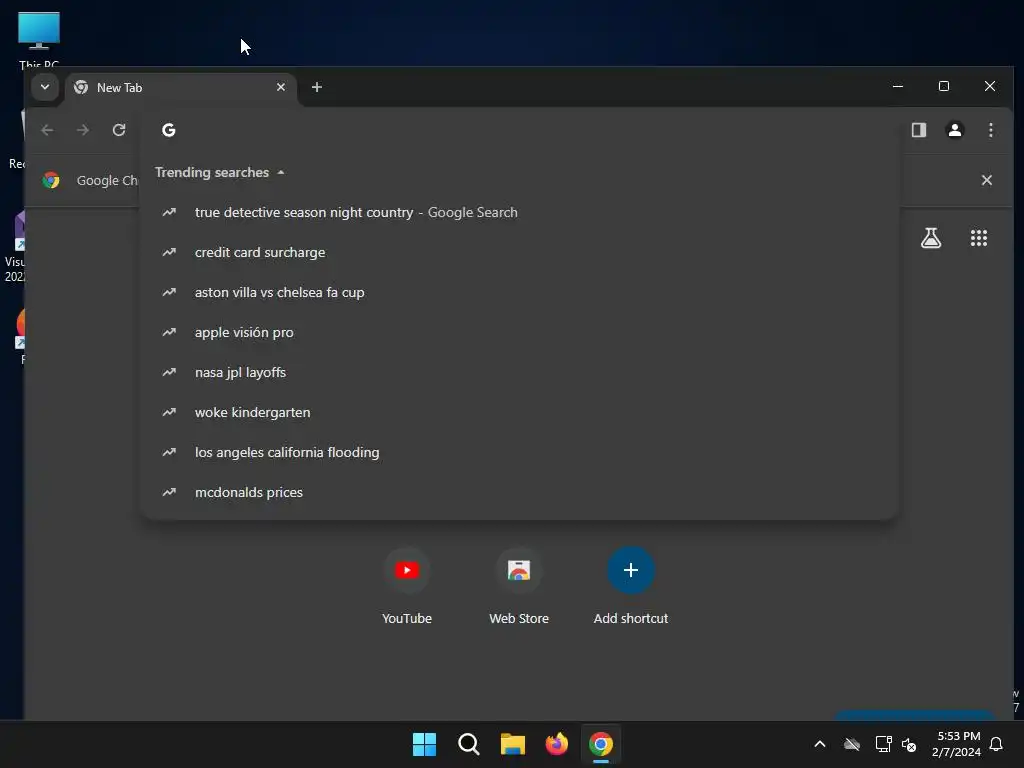Open the YouTube shortcut
Screen dimensions: 1024x768
coord(407,586)
